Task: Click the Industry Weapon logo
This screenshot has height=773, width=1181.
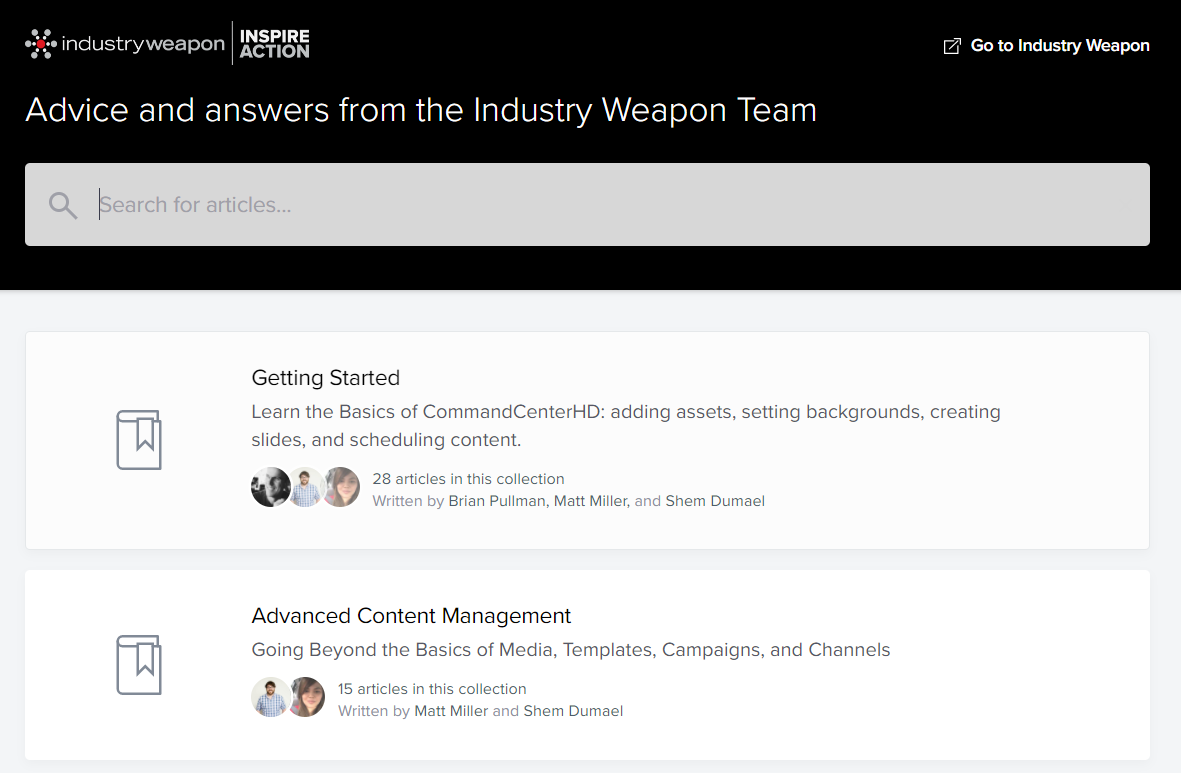Action: point(125,44)
